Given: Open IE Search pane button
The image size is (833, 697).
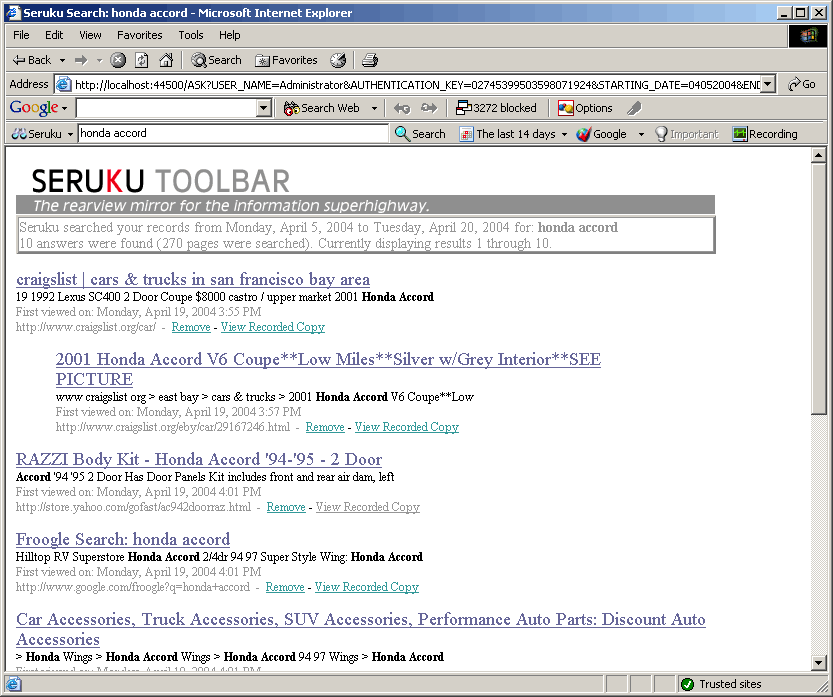Looking at the screenshot, I should coord(216,60).
